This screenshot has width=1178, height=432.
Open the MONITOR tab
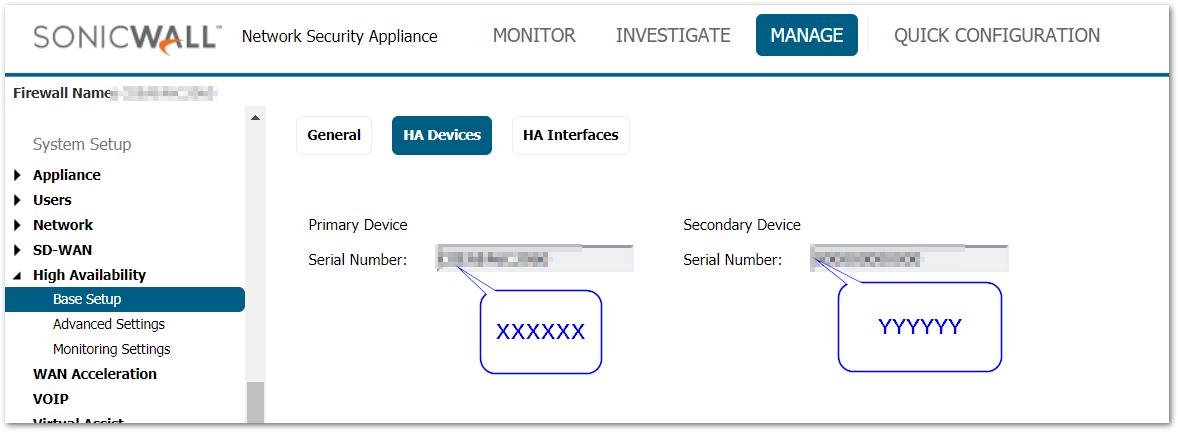(534, 36)
